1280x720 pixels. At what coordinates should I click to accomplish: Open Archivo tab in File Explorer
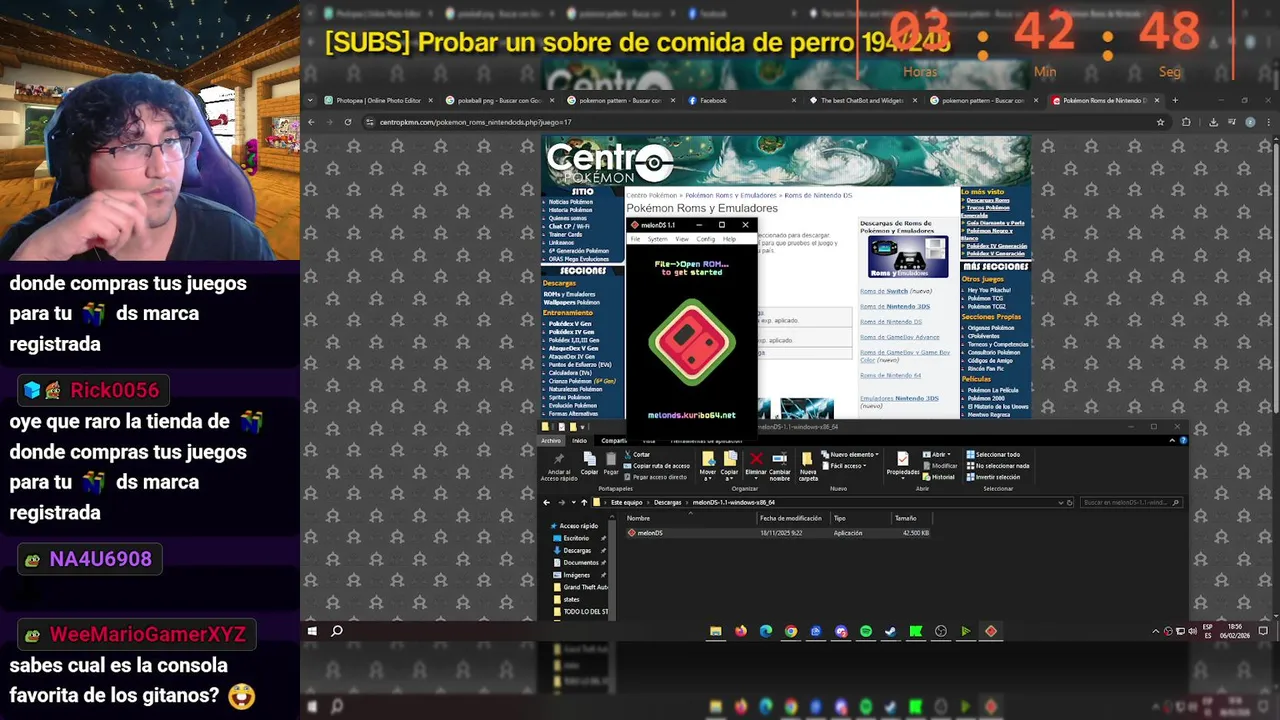(551, 441)
